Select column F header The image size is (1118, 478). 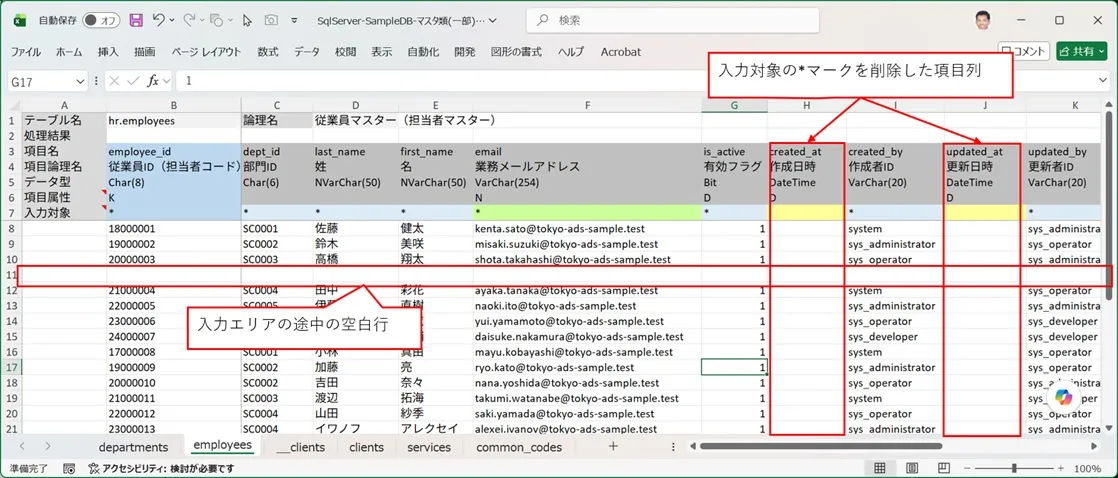(x=587, y=106)
